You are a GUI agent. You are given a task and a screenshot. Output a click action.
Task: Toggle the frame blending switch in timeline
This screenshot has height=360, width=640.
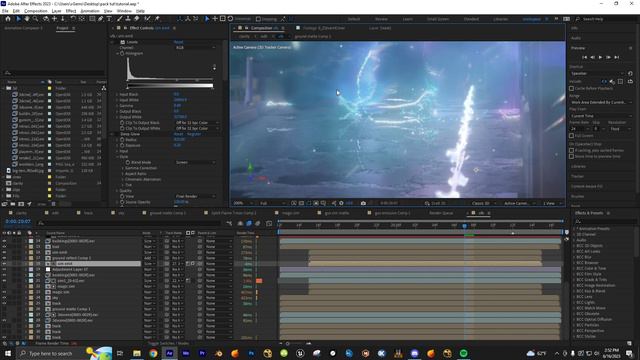(249, 223)
